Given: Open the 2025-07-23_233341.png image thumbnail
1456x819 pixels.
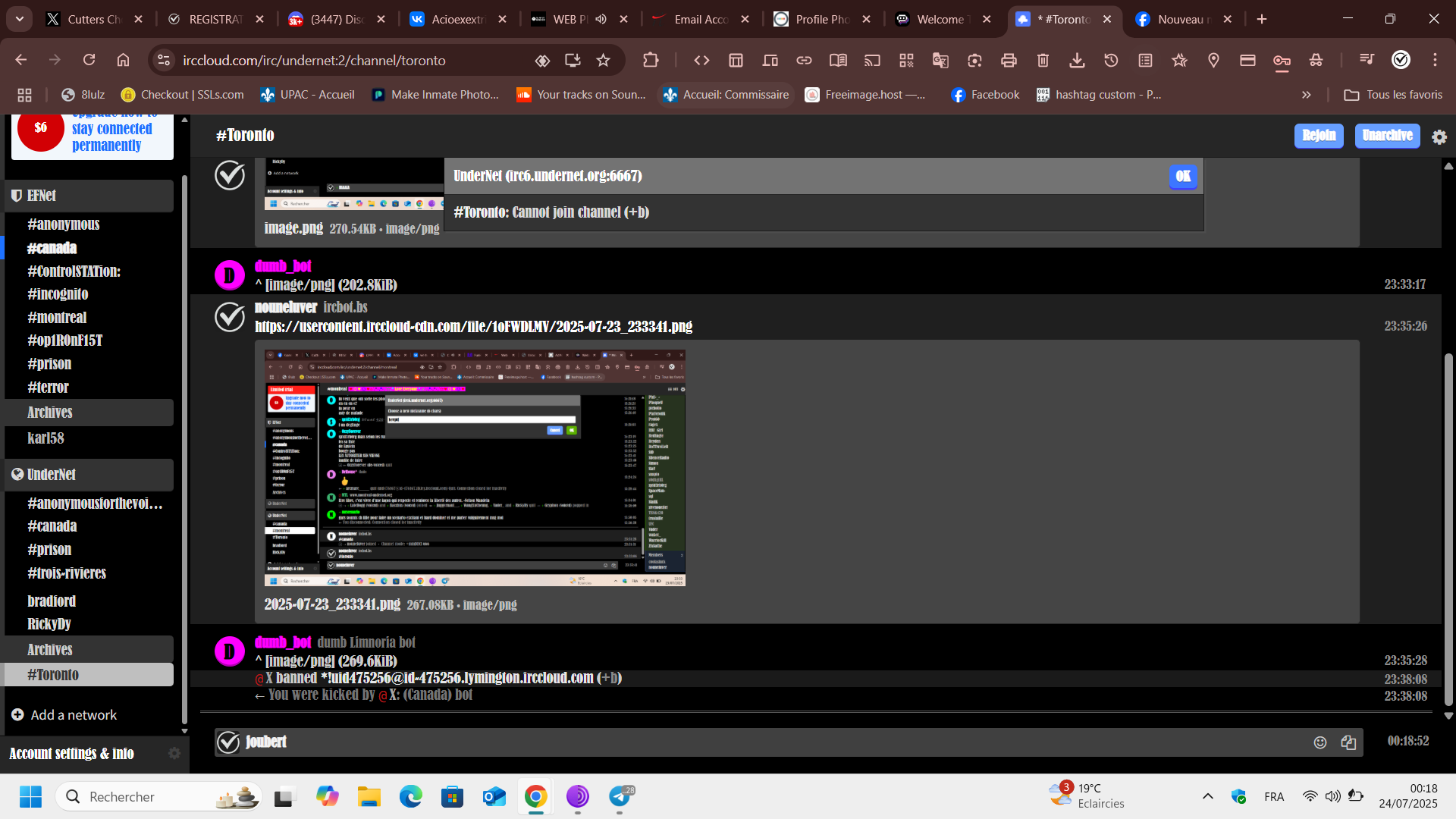Looking at the screenshot, I should point(475,468).
